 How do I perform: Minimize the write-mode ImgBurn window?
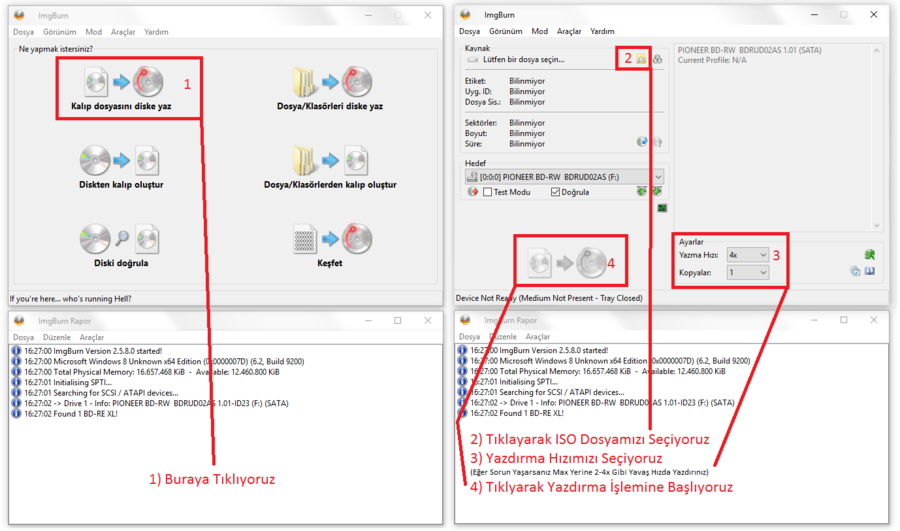(x=814, y=15)
